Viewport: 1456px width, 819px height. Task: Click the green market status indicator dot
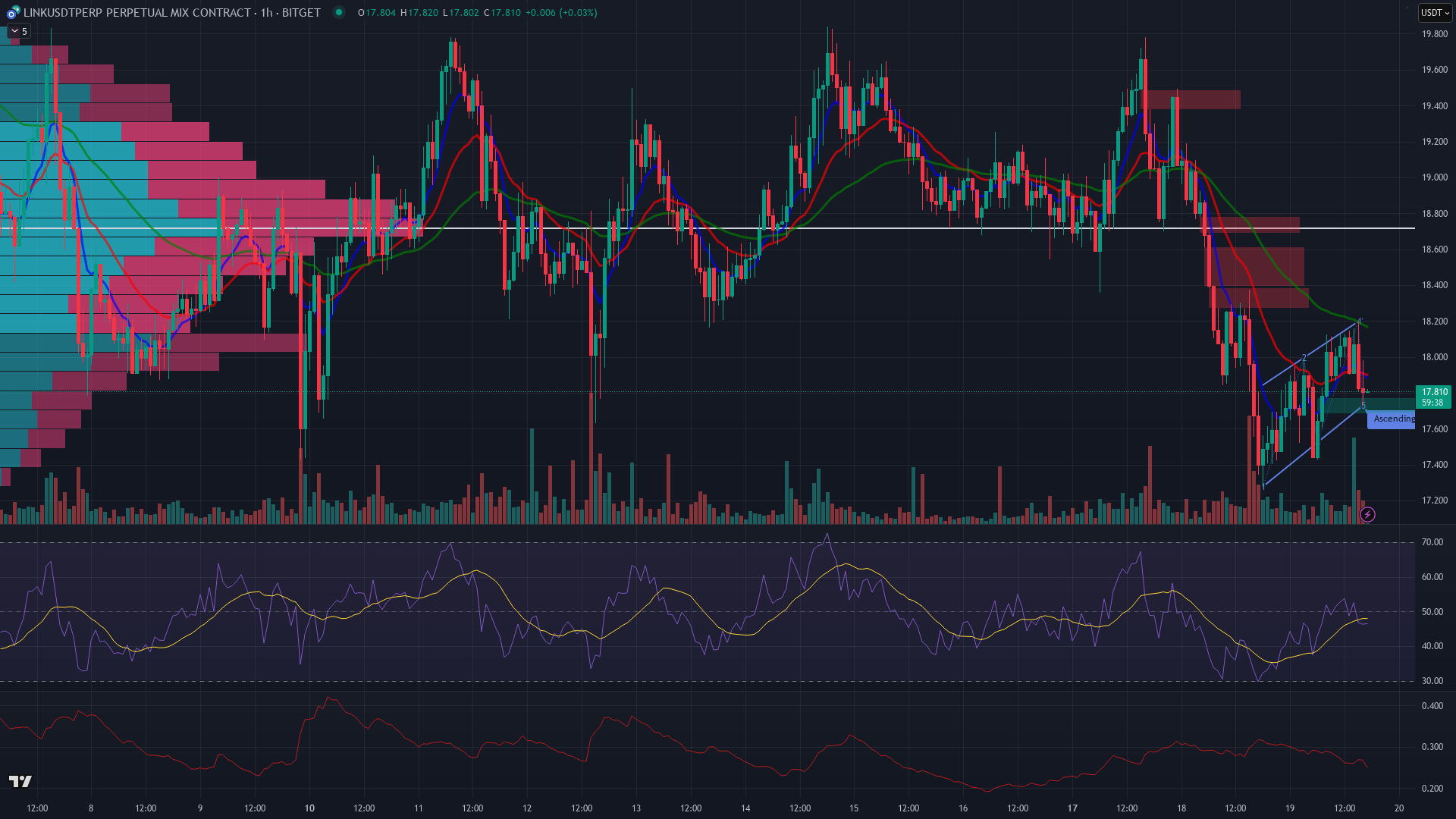coord(339,12)
